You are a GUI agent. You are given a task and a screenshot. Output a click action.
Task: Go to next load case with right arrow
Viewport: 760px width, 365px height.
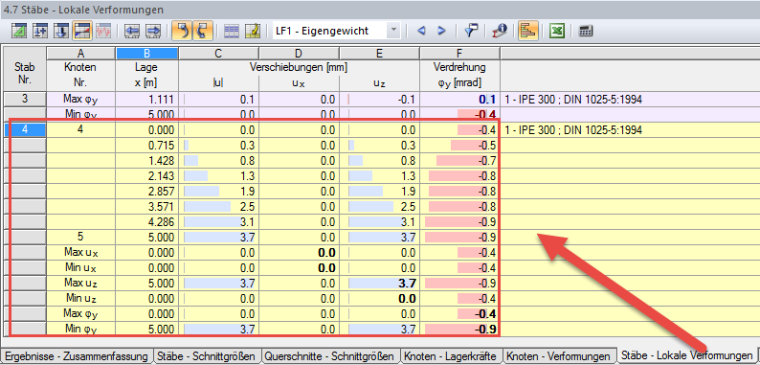441,31
